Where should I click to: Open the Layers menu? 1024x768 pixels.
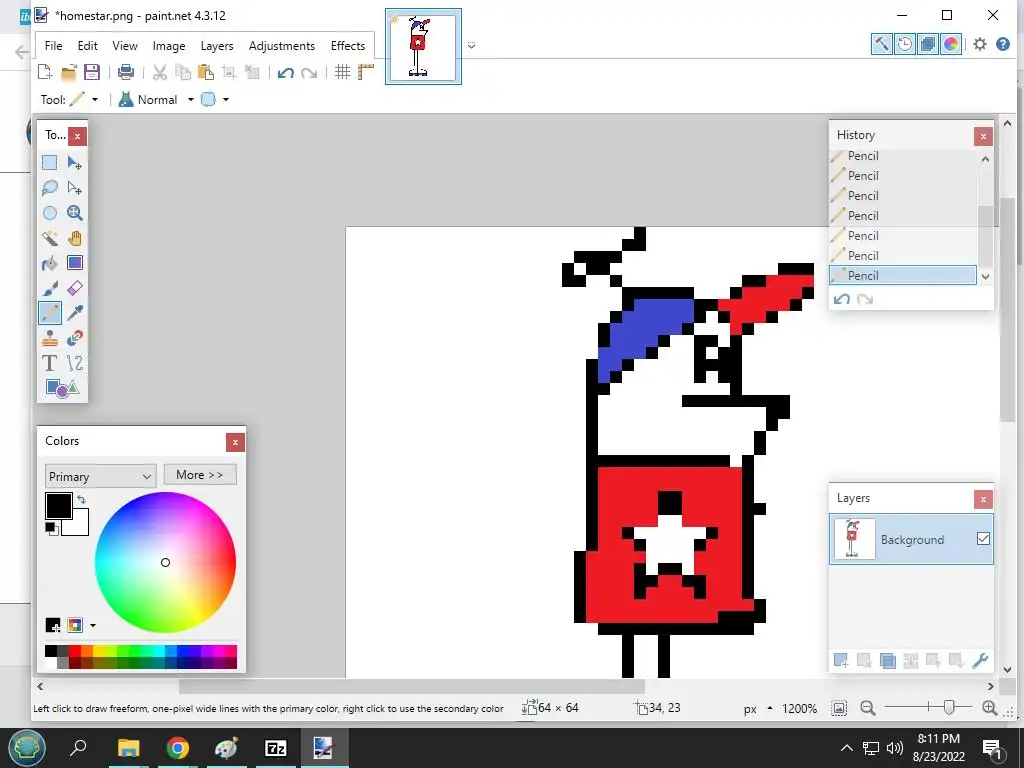[x=217, y=46]
